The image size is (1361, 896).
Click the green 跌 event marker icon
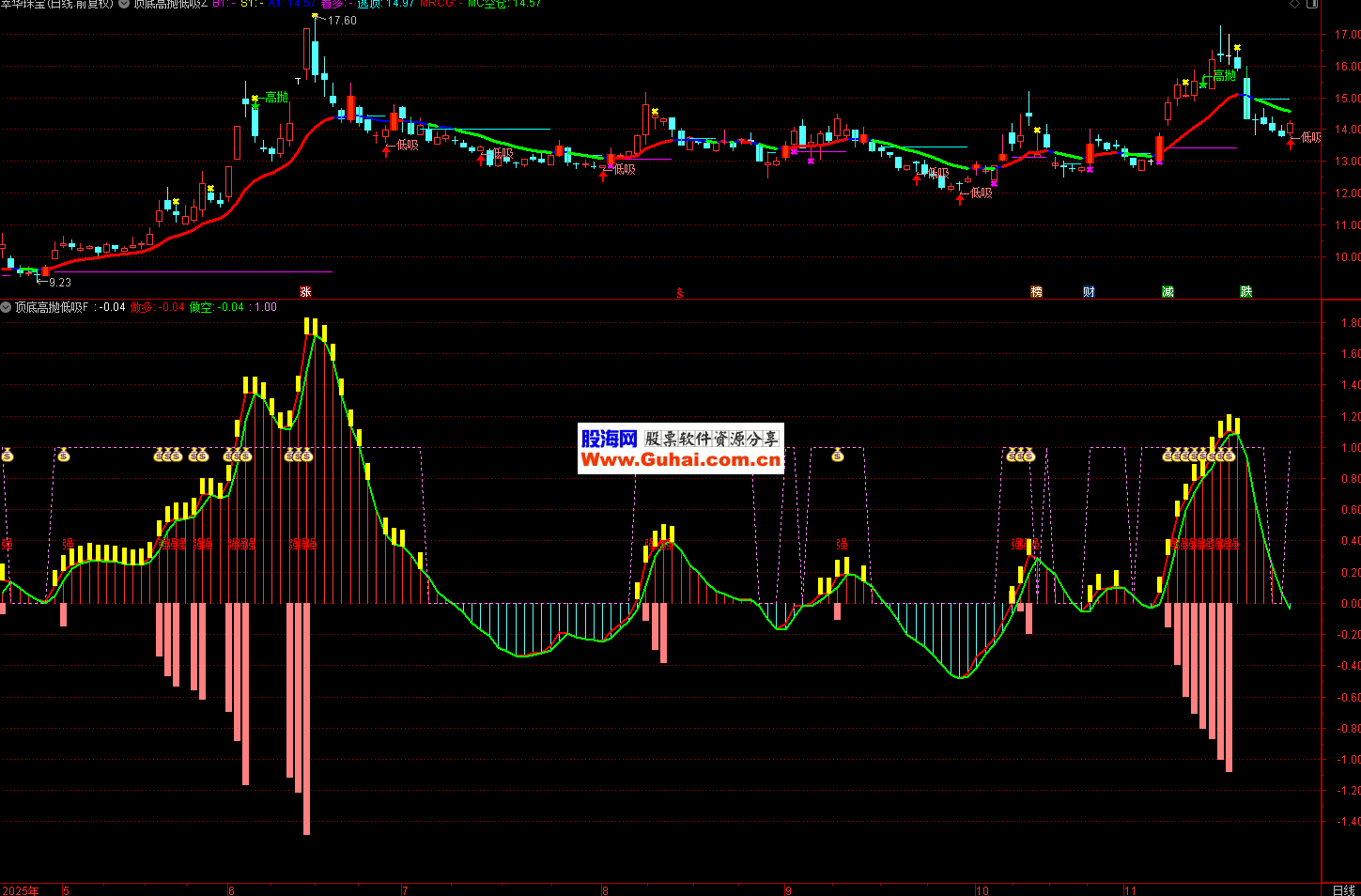point(1245,292)
